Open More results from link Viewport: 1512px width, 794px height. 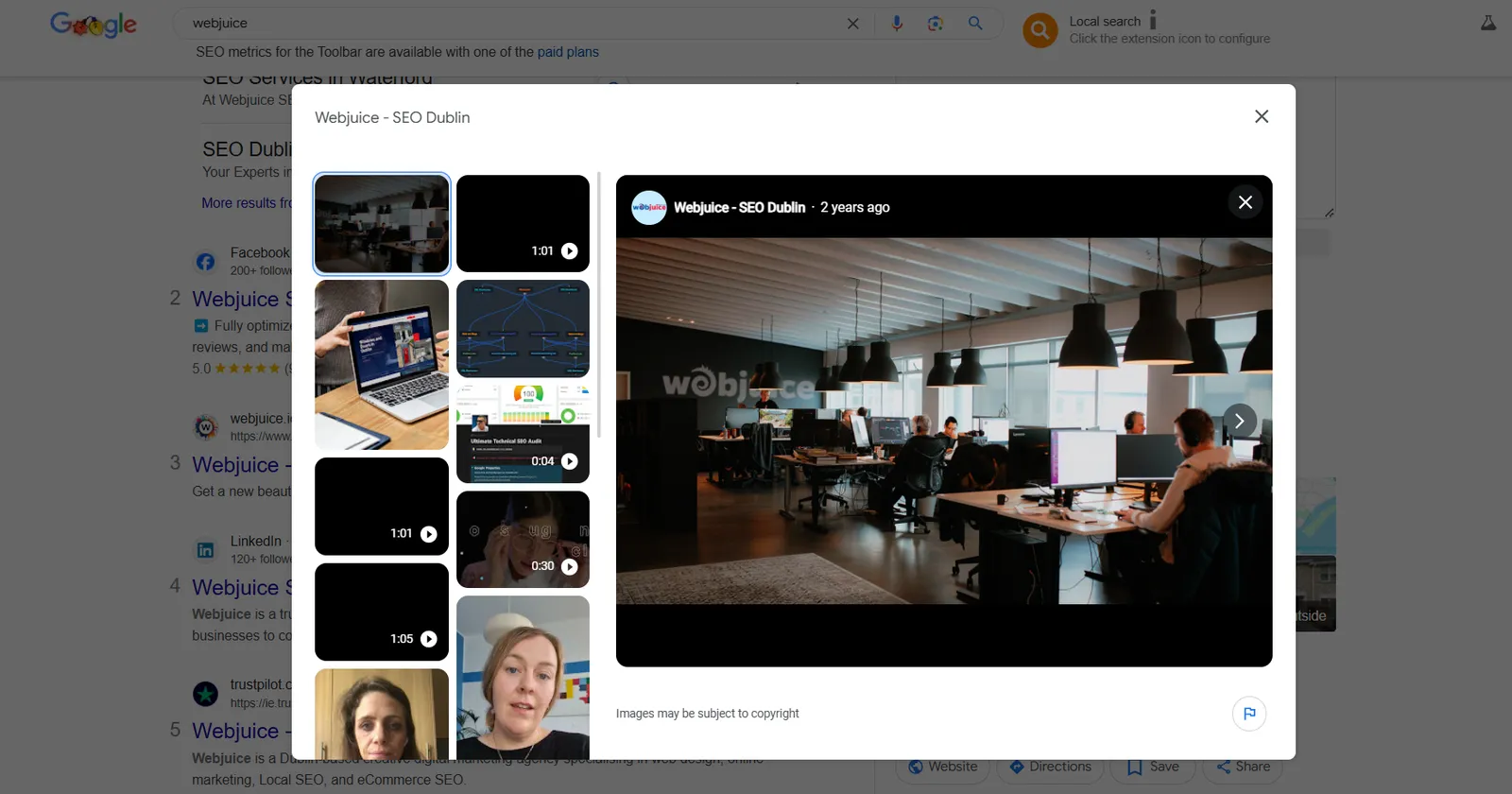(247, 203)
